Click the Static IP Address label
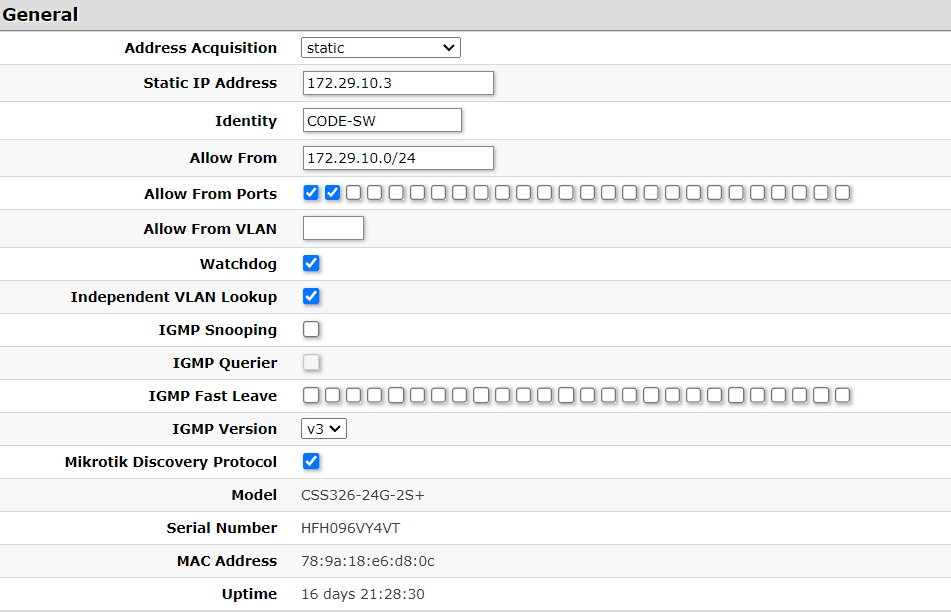The width and height of the screenshot is (951, 612). [210, 83]
